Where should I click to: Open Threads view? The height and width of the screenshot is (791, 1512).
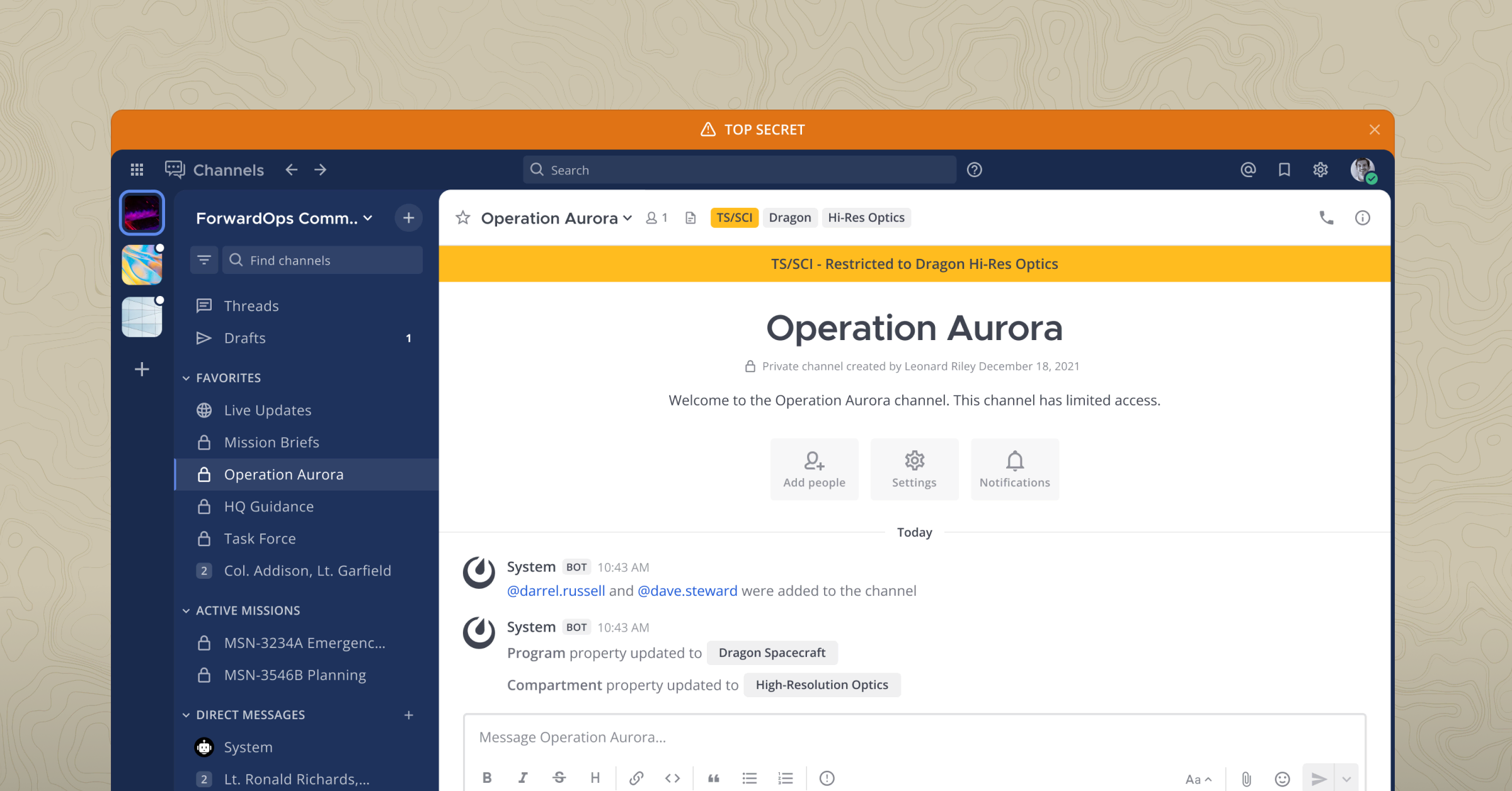(x=306, y=305)
